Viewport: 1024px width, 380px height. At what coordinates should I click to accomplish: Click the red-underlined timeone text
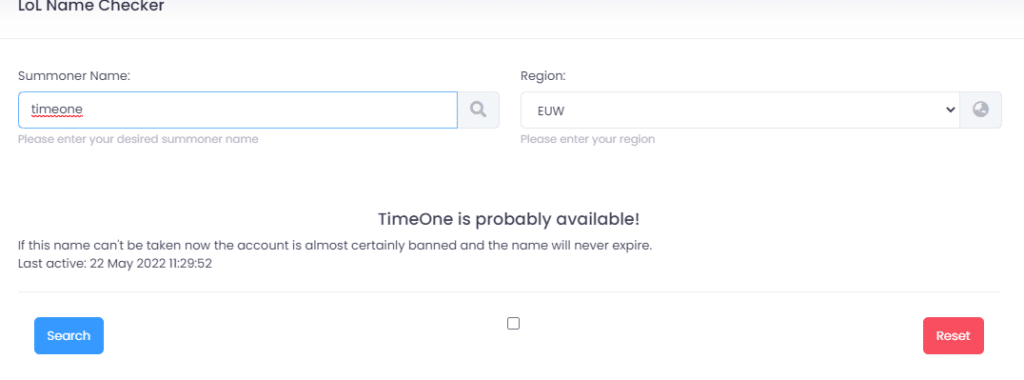(x=56, y=110)
